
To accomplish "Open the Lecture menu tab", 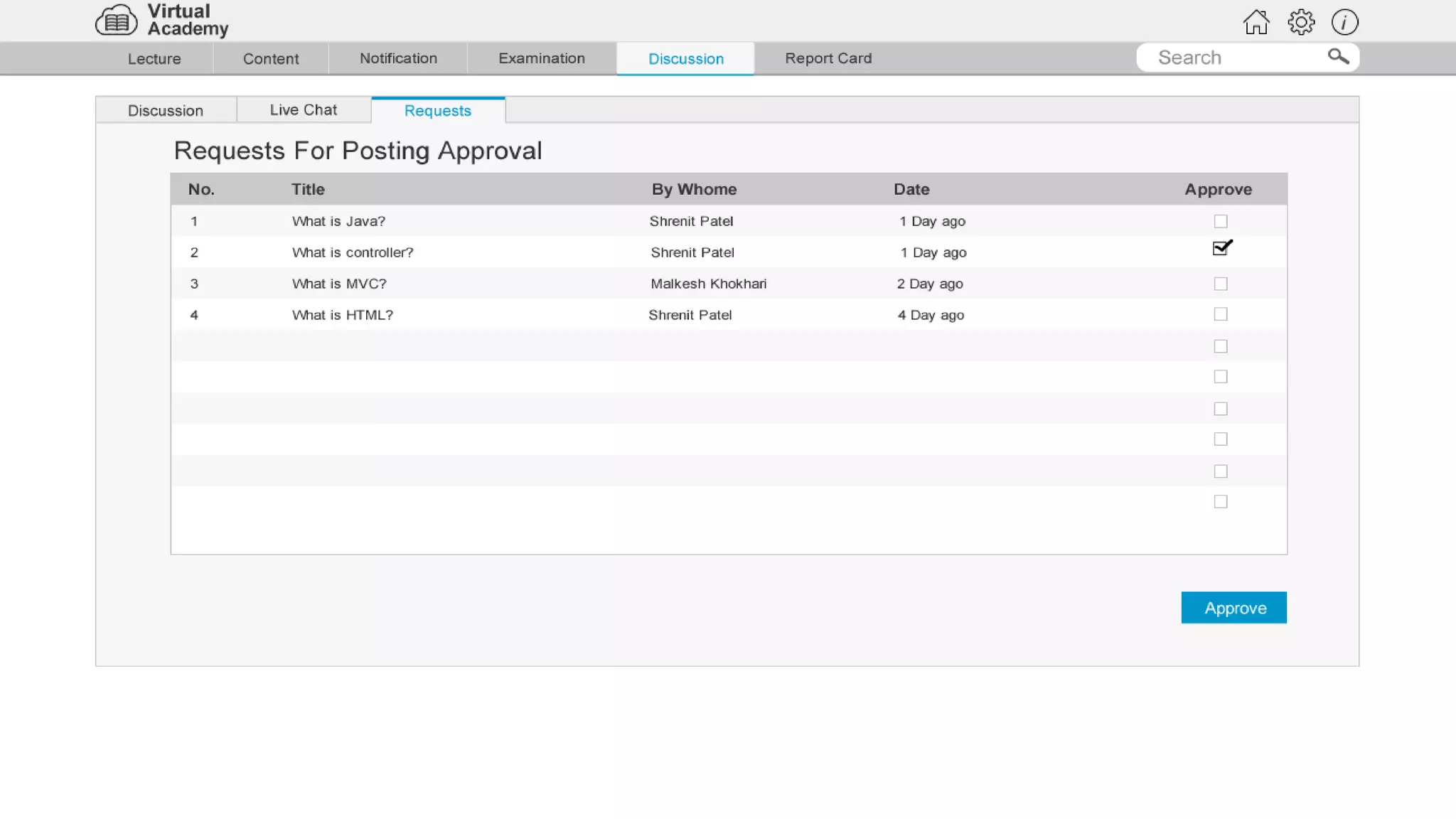I will point(154,58).
